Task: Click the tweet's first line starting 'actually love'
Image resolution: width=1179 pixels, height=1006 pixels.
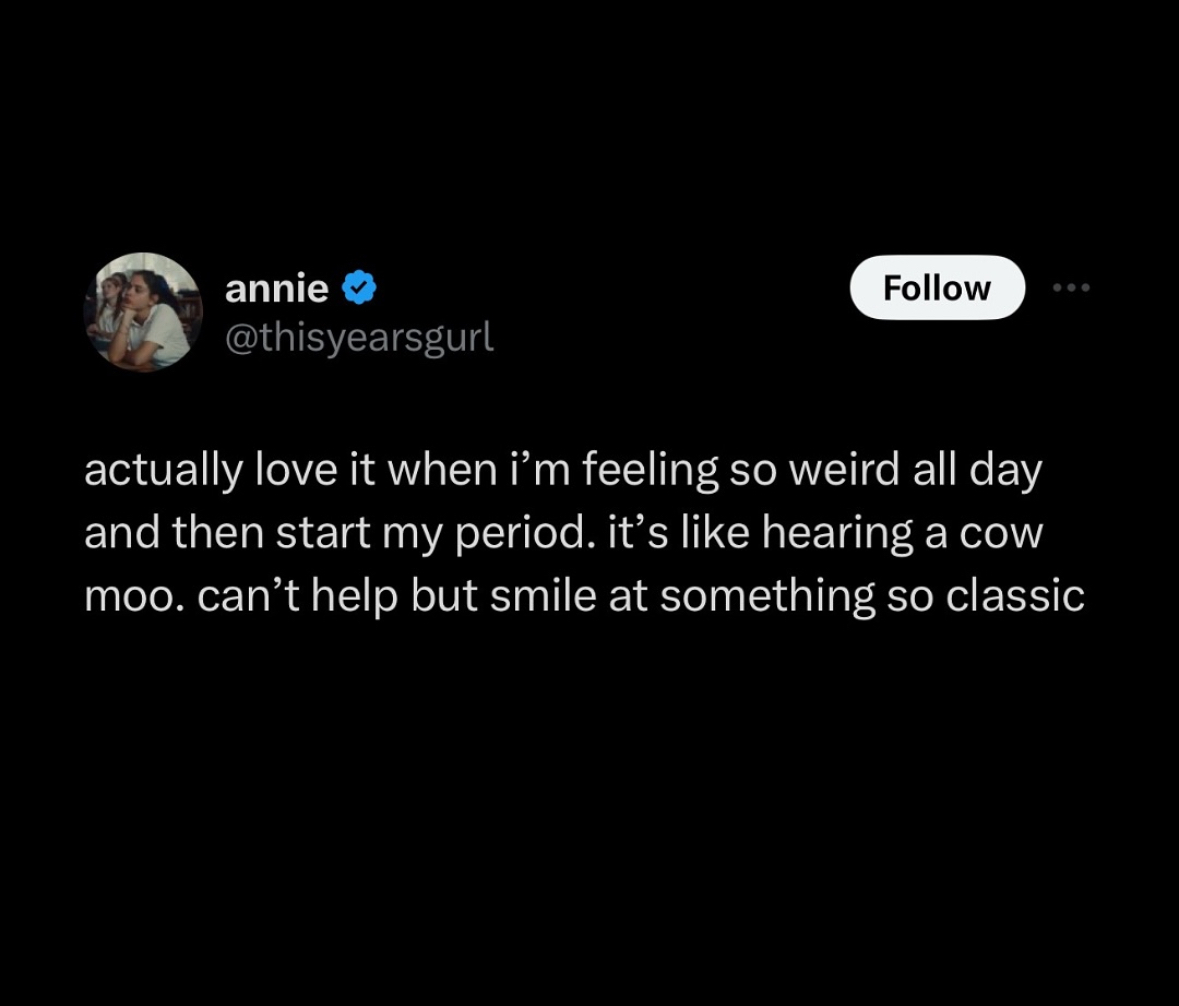Action: 563,471
